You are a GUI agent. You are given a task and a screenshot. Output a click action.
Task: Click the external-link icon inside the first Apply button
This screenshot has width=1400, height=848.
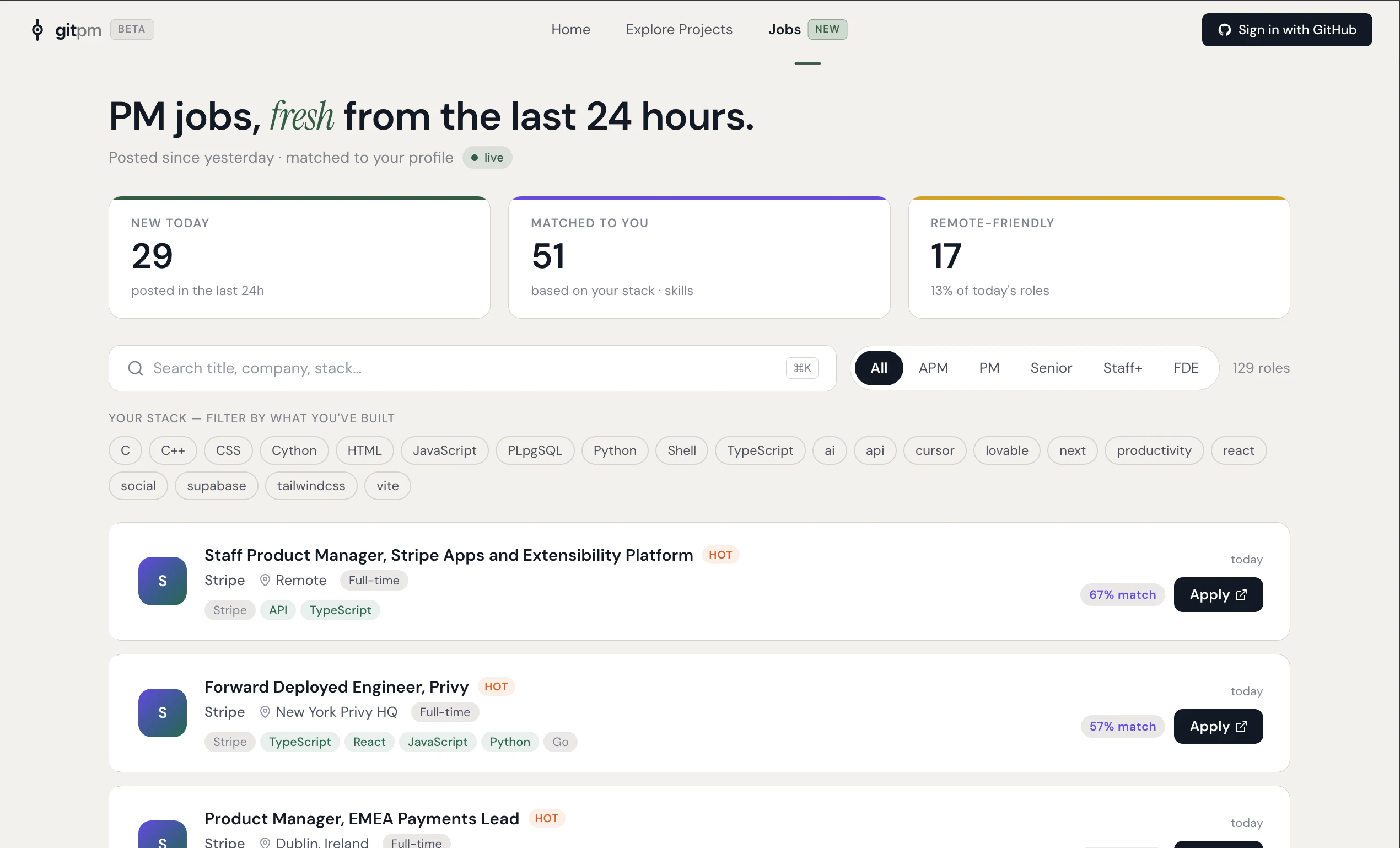1241,594
